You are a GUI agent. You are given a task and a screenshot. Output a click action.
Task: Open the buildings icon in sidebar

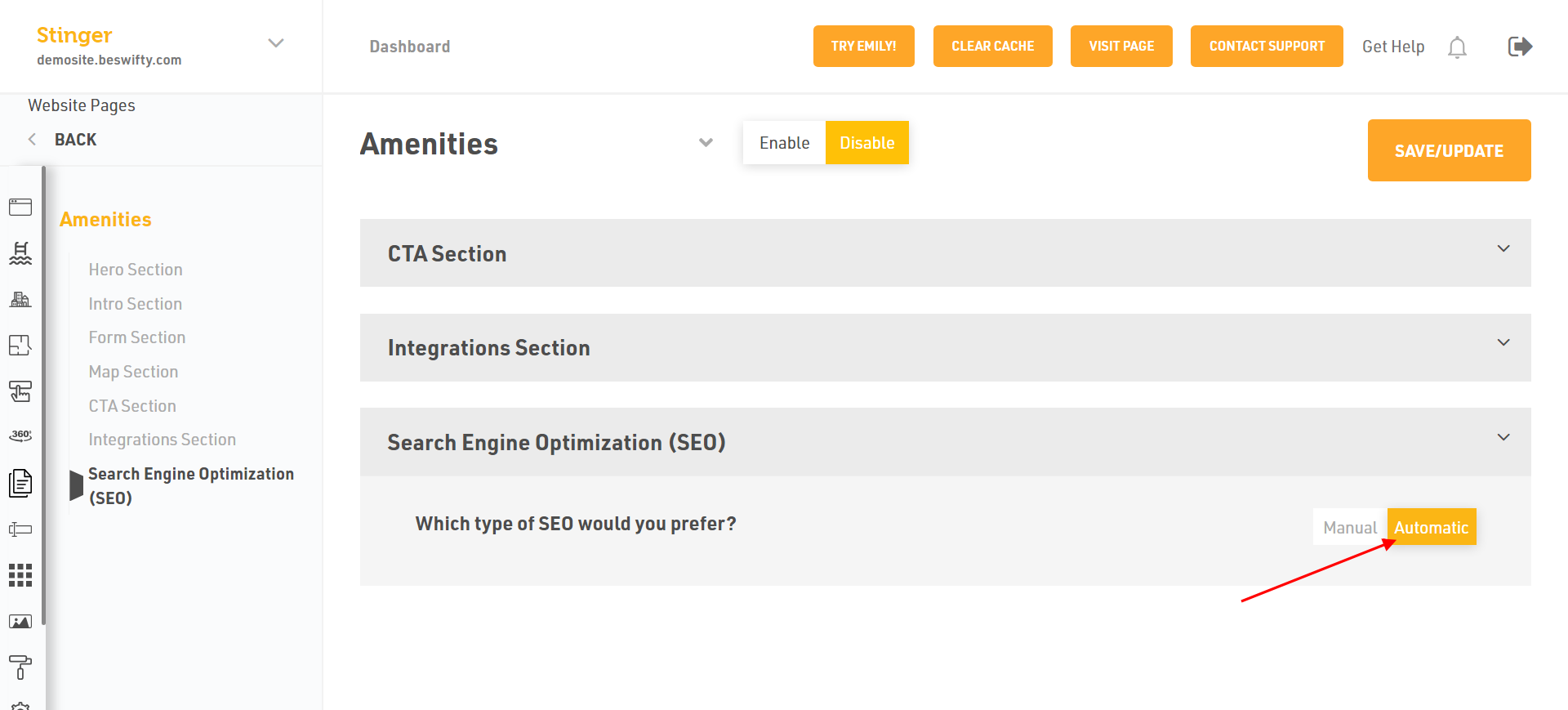coord(20,300)
